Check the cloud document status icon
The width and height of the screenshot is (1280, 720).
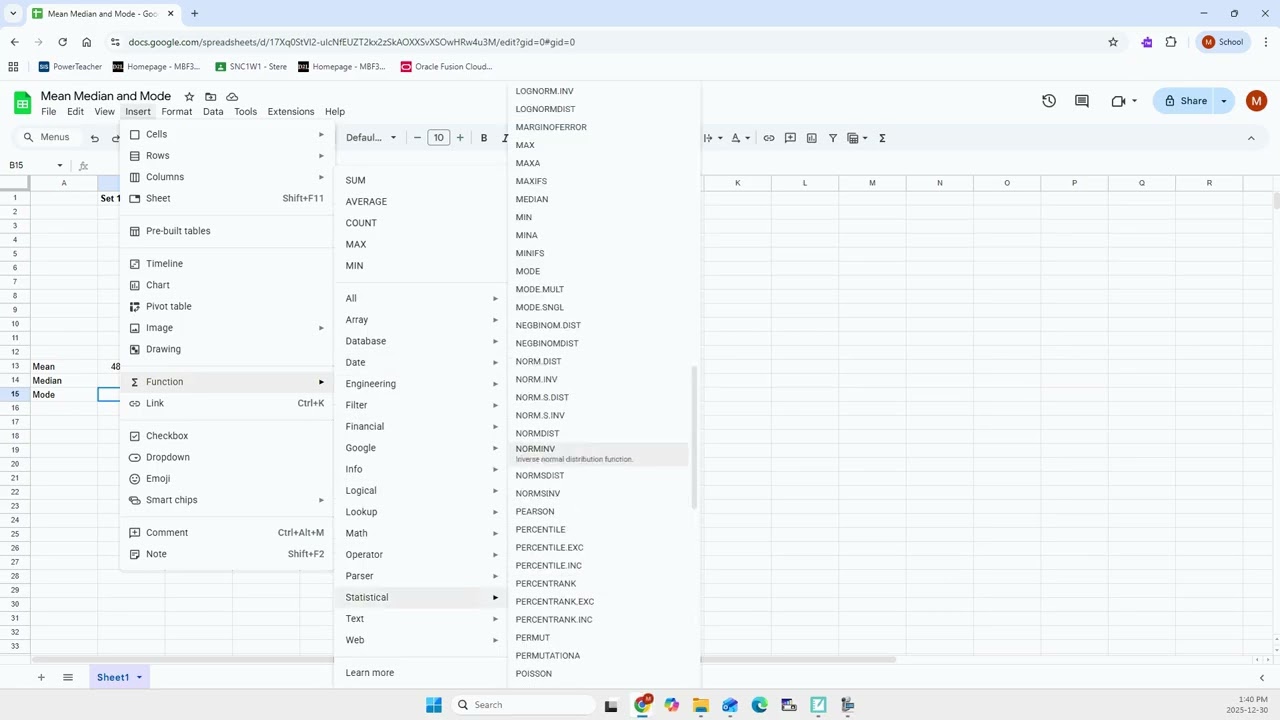point(232,96)
